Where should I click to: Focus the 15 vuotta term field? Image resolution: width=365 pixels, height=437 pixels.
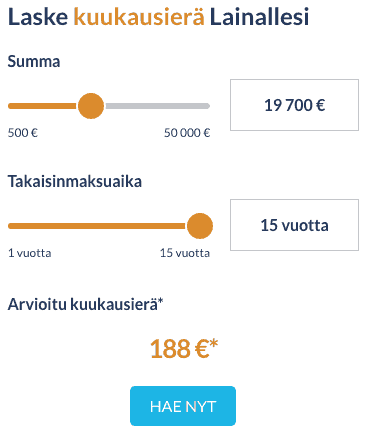coord(294,225)
